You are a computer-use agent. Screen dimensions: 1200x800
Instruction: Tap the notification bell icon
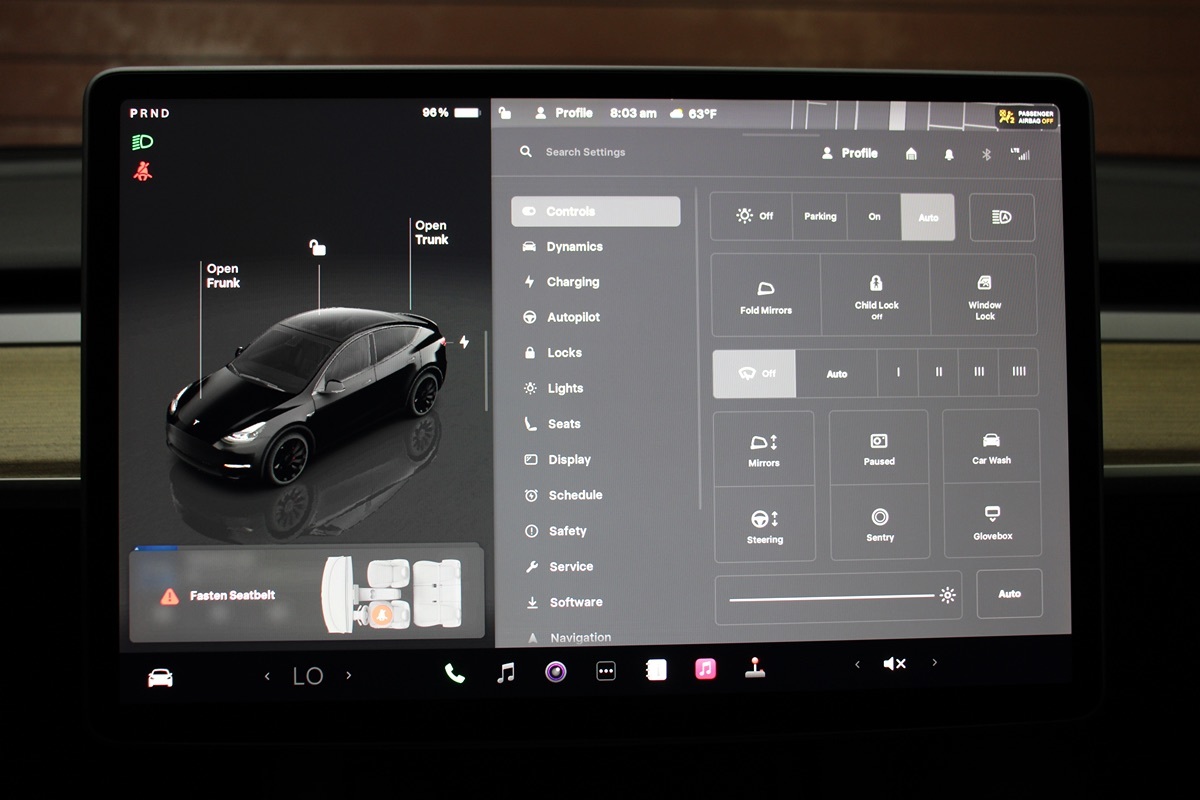949,155
